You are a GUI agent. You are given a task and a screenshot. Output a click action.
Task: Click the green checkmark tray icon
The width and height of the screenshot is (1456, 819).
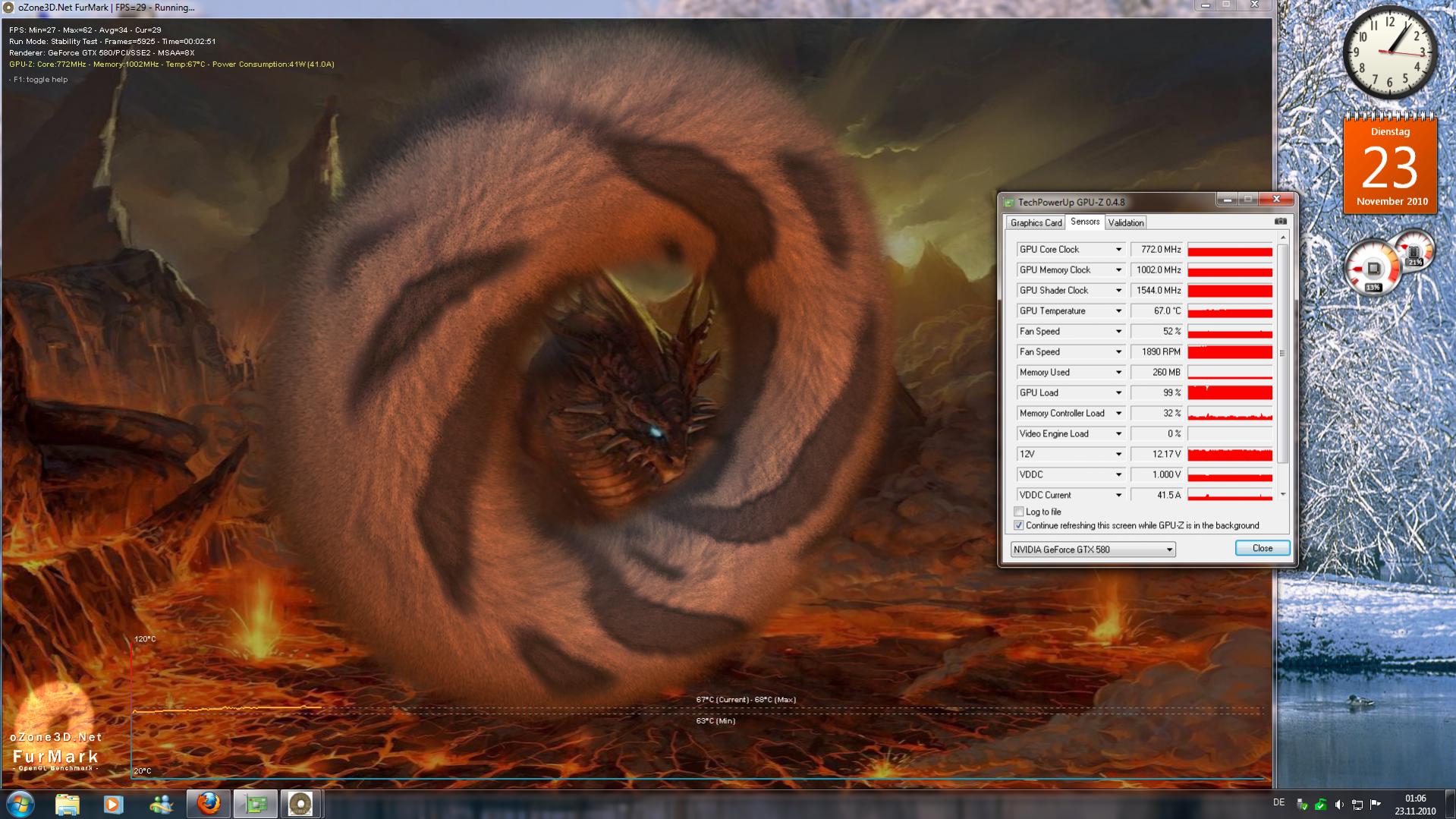click(x=1320, y=805)
